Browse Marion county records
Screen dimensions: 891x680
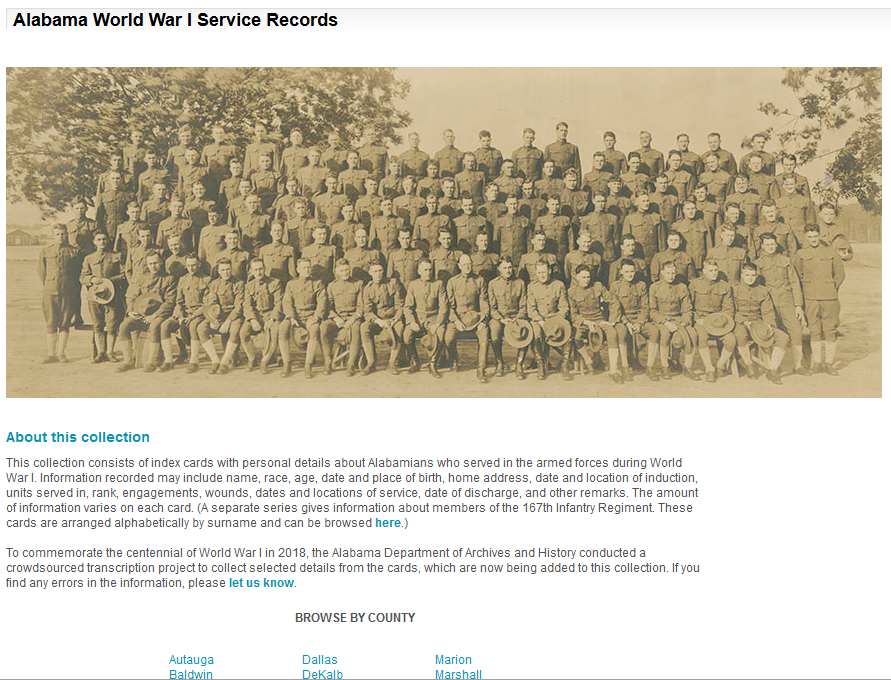453,660
